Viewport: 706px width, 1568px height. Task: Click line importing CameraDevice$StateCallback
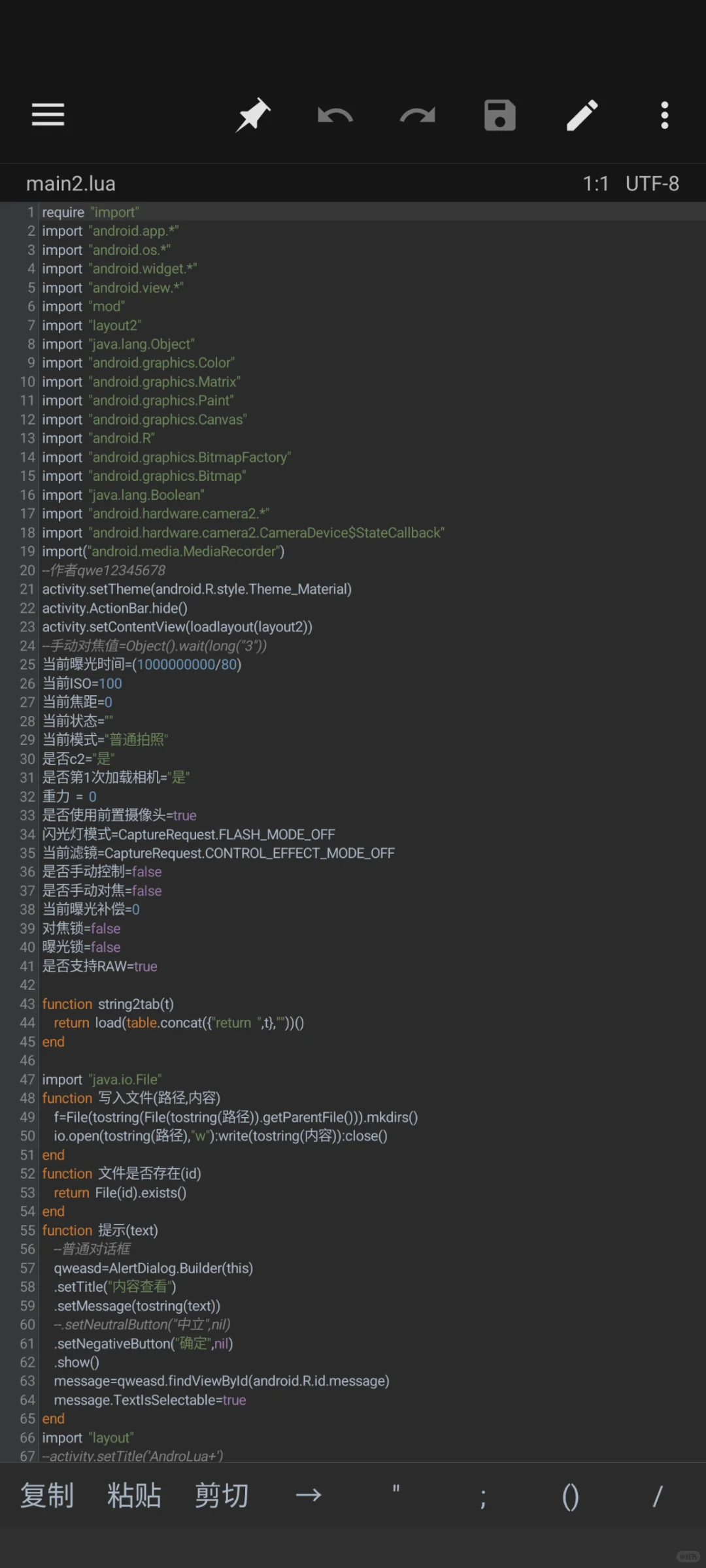(243, 532)
